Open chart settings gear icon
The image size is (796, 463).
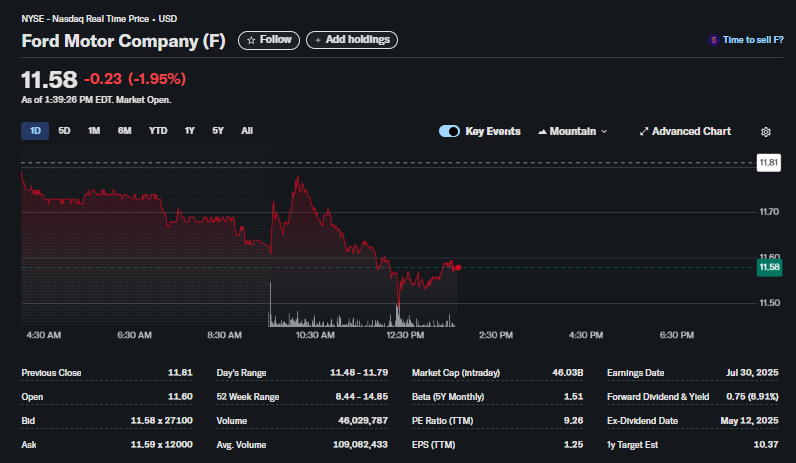click(766, 132)
